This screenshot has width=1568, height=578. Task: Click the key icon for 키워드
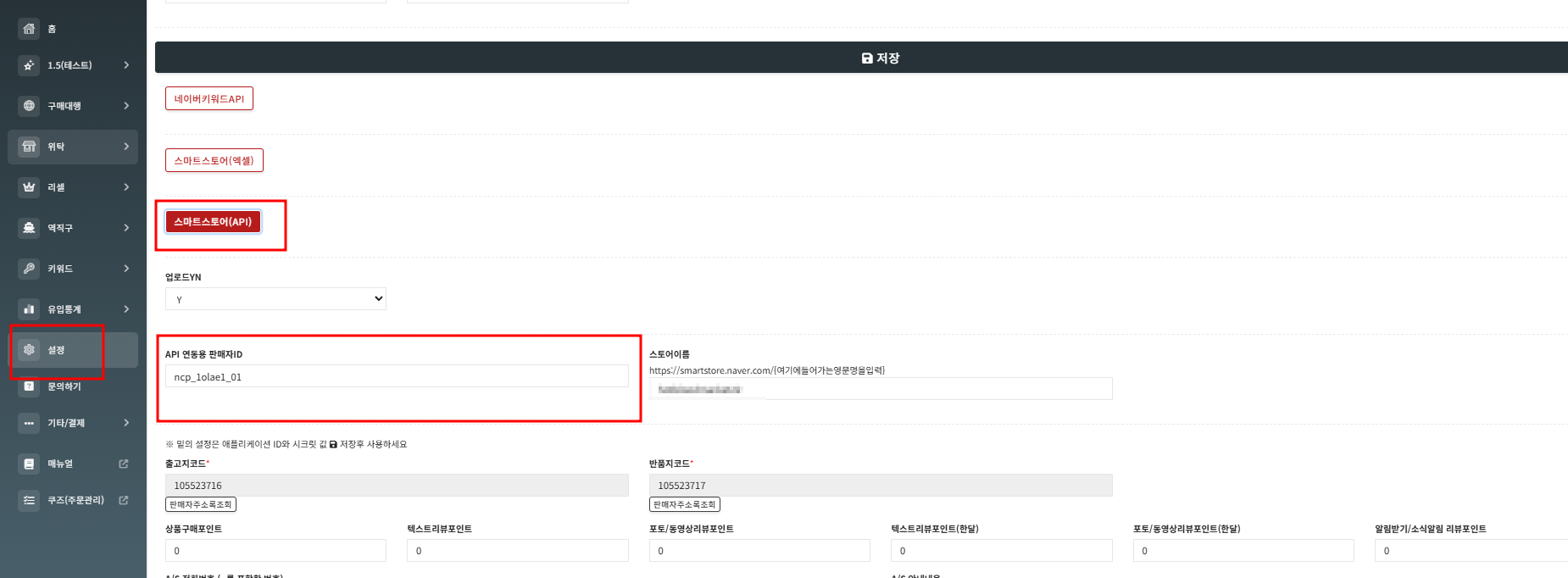tap(29, 269)
